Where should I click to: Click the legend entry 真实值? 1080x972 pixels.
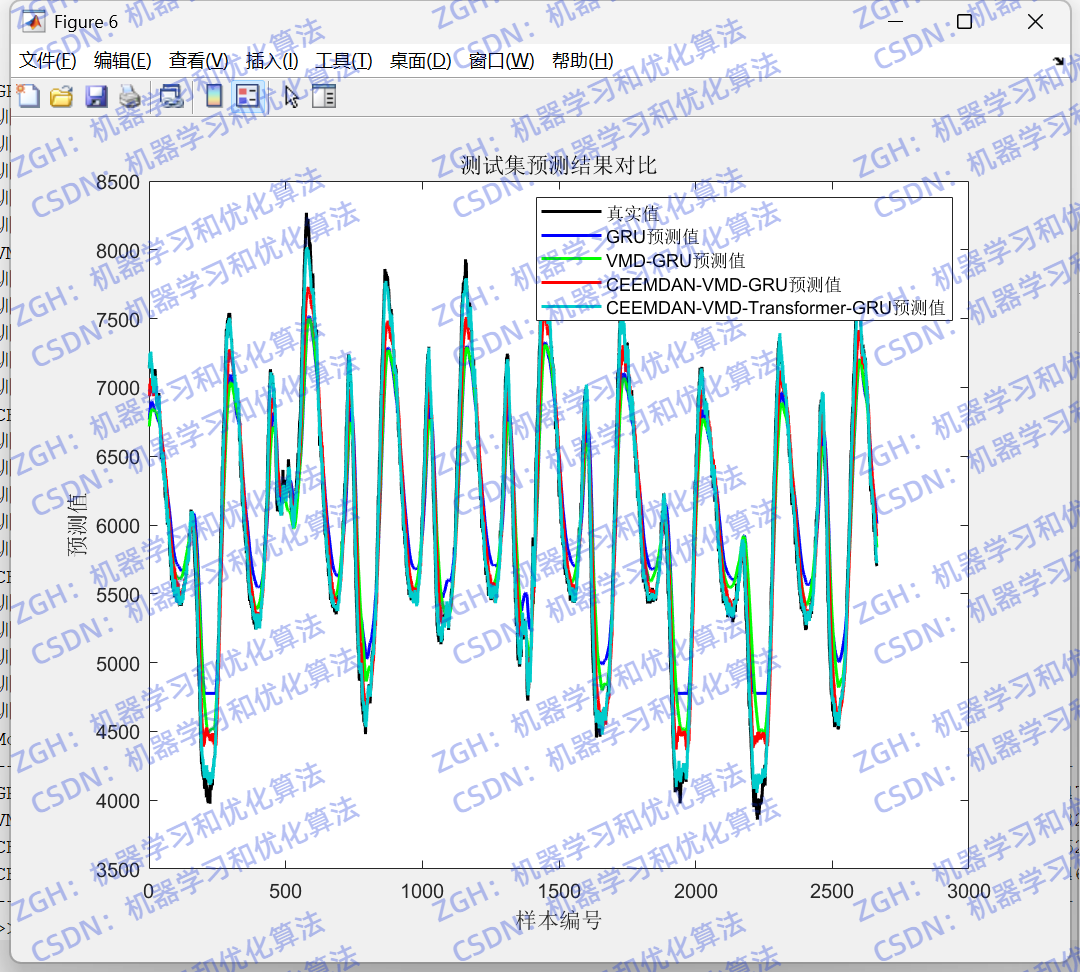tap(632, 214)
